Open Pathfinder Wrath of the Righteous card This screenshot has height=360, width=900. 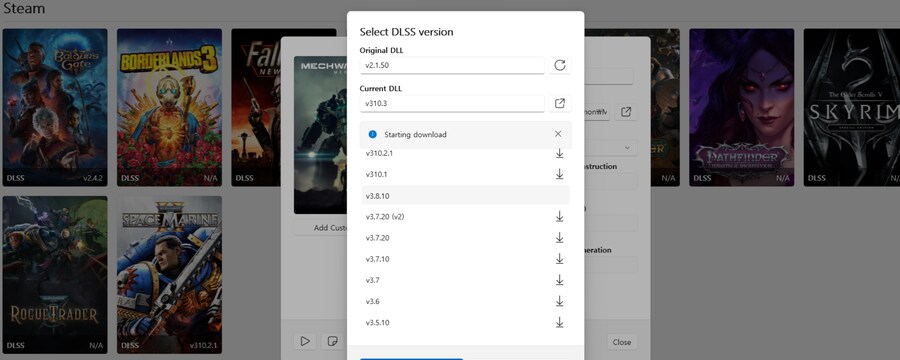(742, 107)
